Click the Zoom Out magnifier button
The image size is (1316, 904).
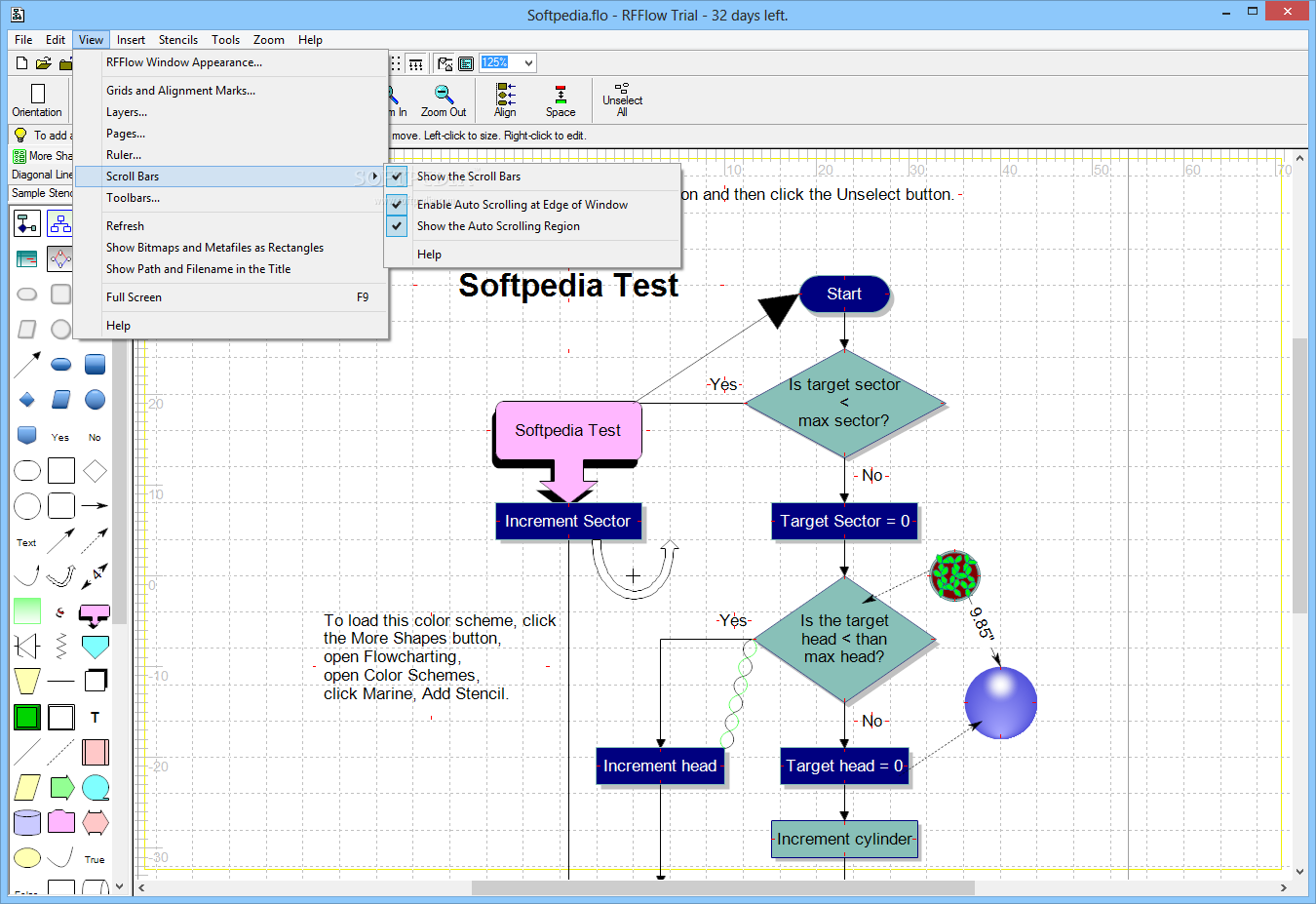pyautogui.click(x=444, y=100)
